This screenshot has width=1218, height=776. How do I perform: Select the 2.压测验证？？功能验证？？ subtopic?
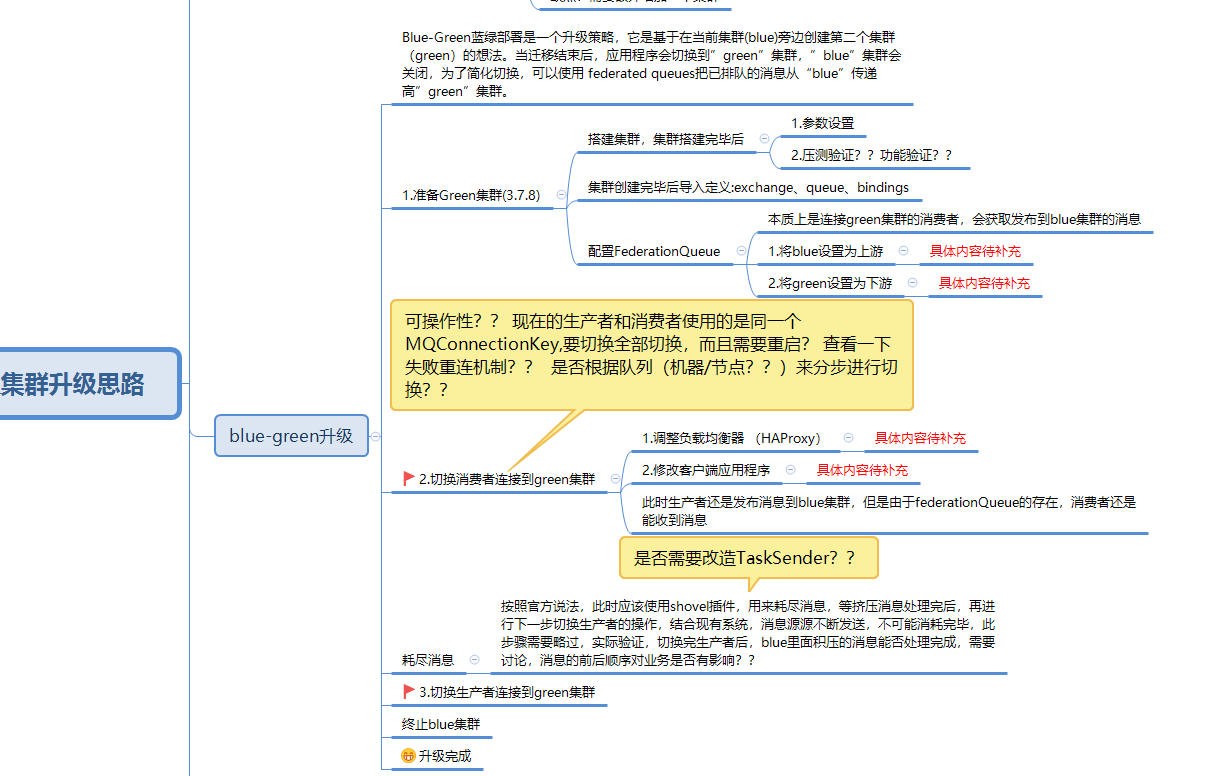[872, 155]
